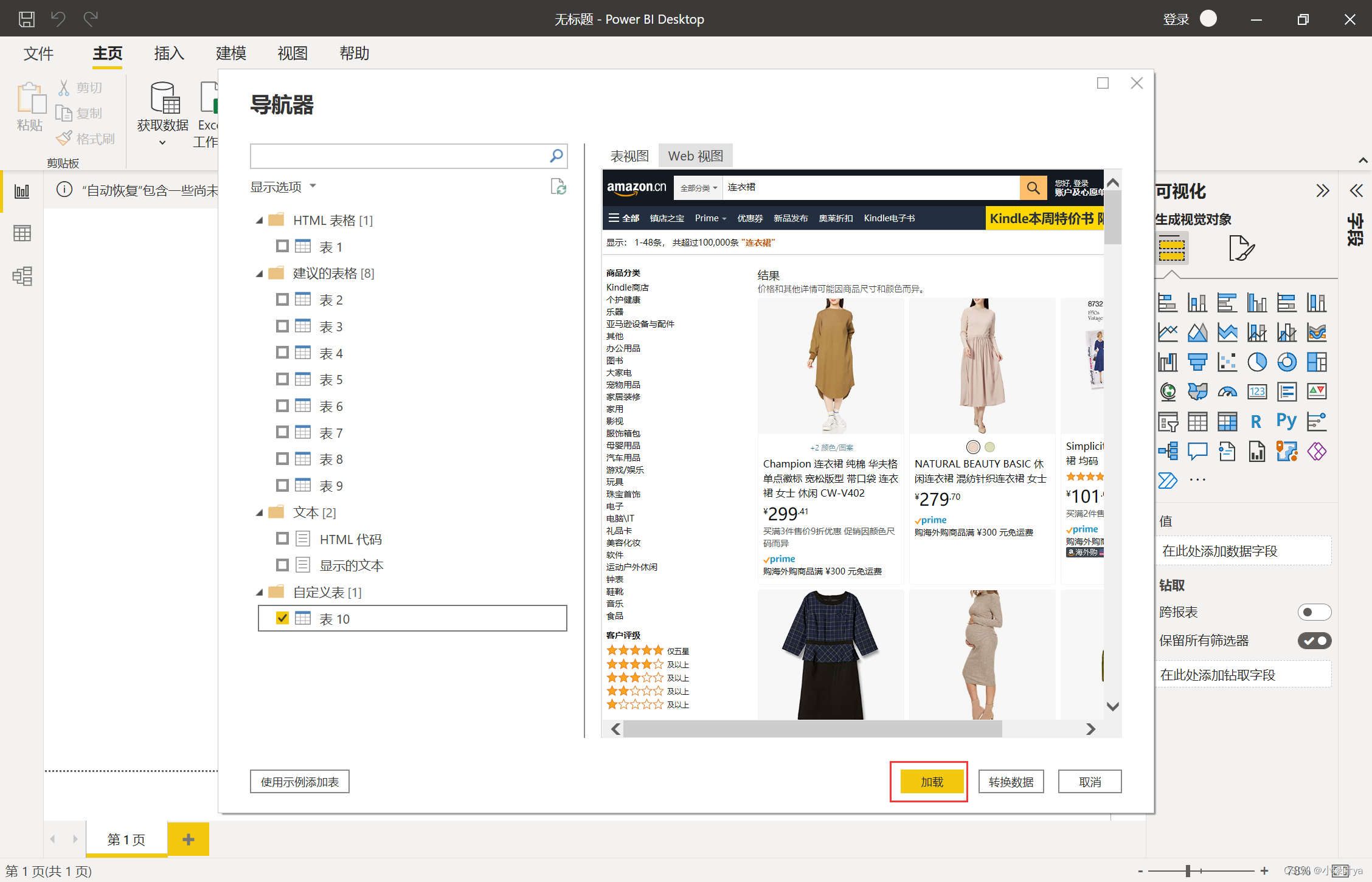Open the Model view in left sidebar

click(22, 276)
